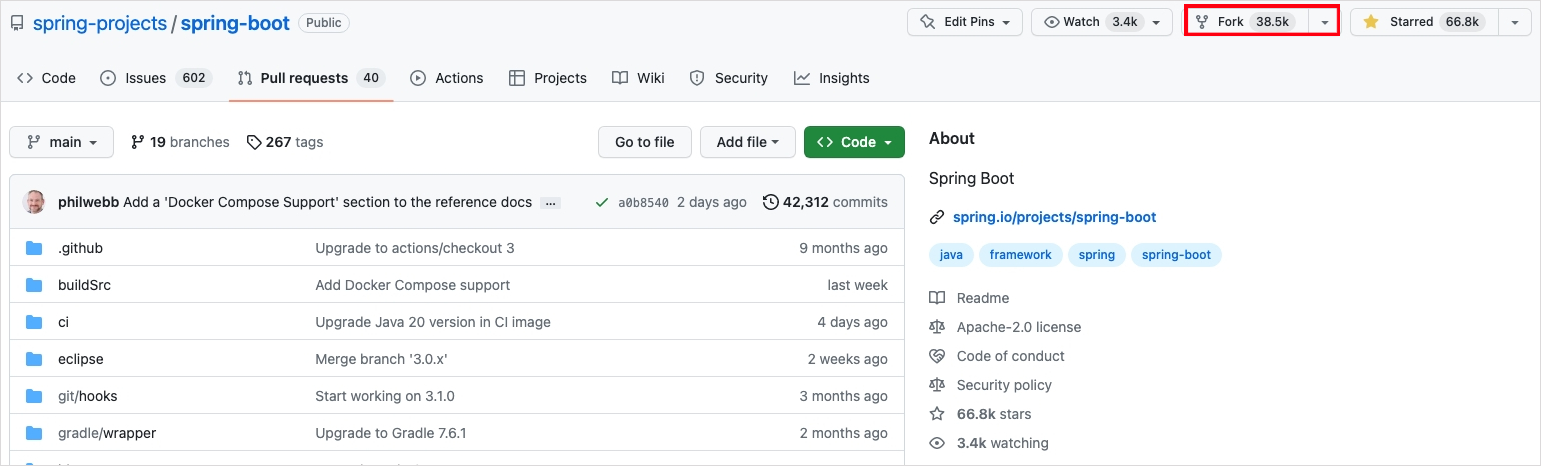The height and width of the screenshot is (466, 1541).
Task: Open the Add file dropdown
Action: point(748,142)
